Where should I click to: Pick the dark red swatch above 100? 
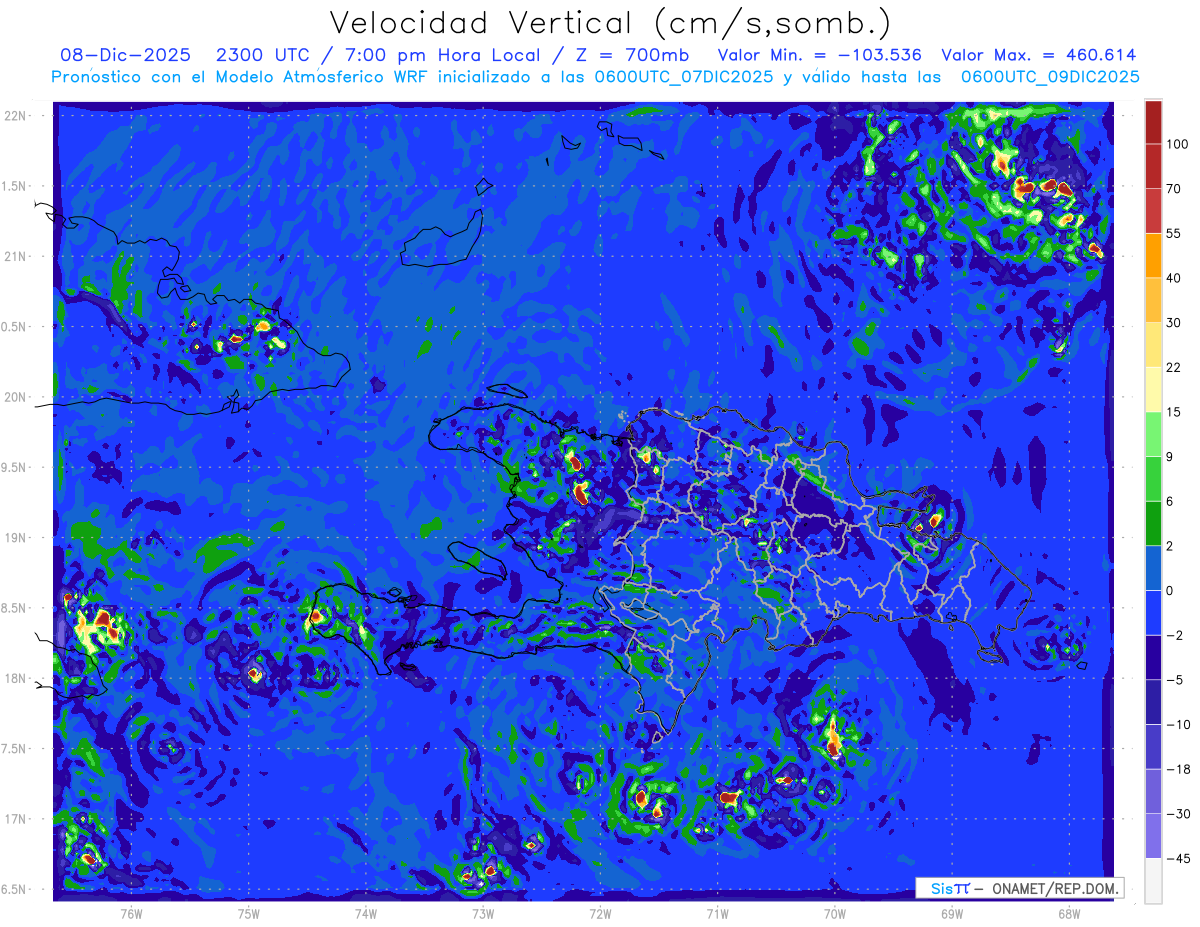tap(1153, 122)
